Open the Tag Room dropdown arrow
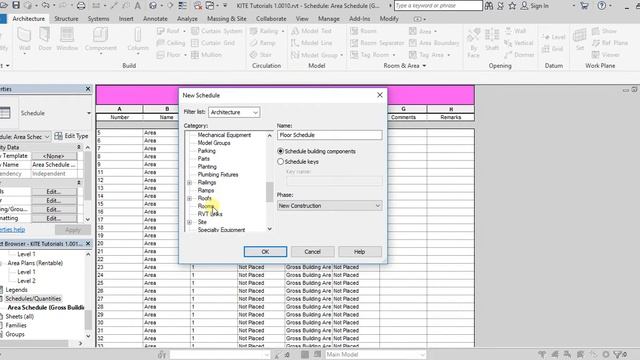 [394, 55]
